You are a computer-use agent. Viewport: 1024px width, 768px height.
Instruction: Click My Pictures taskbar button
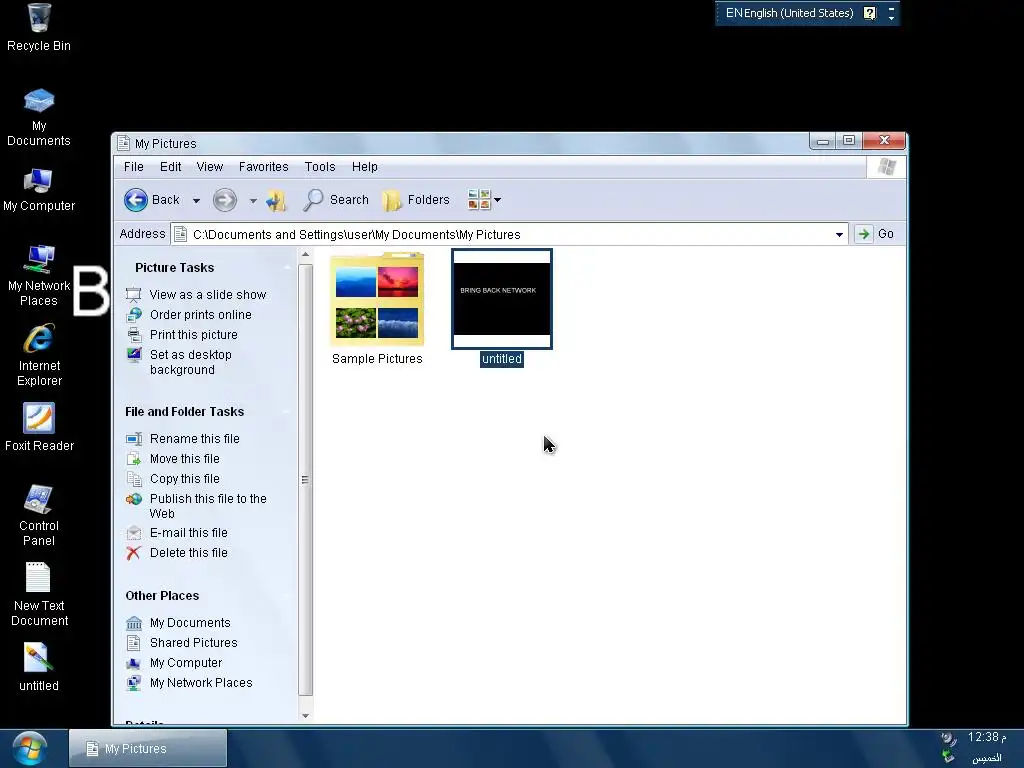click(148, 748)
